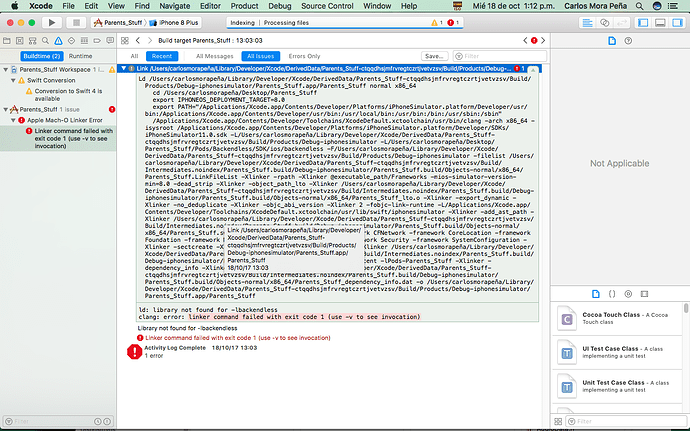Open the Find navigator magnifier icon
Image resolution: width=690 pixels, height=431 pixels.
tap(45, 41)
